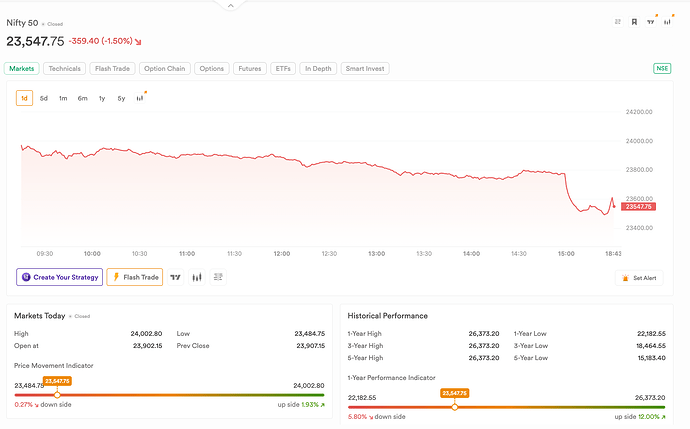This screenshot has height=429, width=690.
Task: Click the candlestick icon below the price chart
Action: tap(197, 277)
